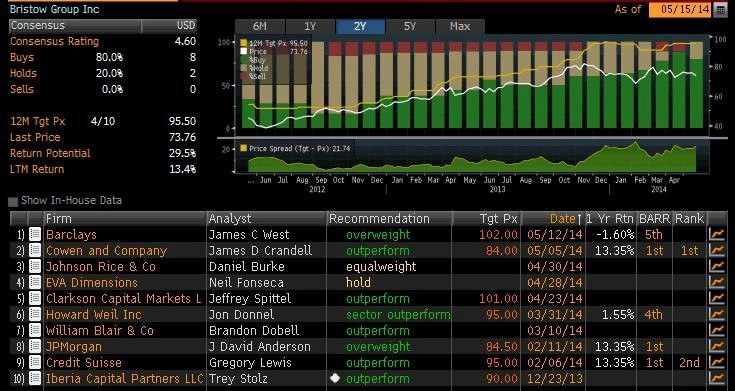The image size is (735, 391).
Task: Sort table by Rank column header
Action: (x=690, y=218)
